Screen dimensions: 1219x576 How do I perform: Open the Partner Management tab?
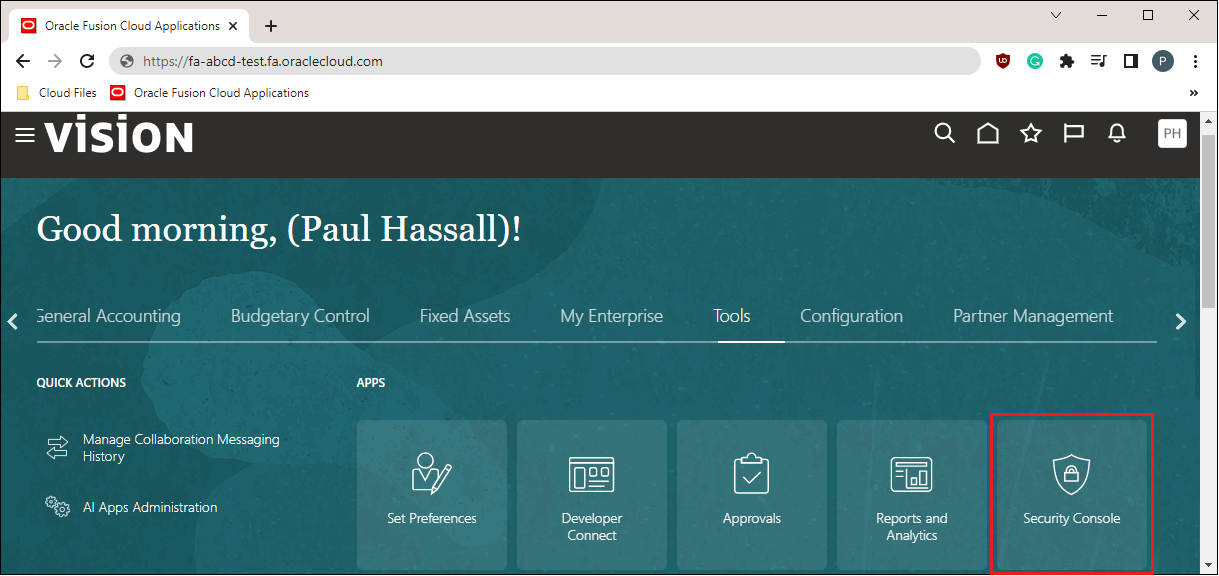pyautogui.click(x=1033, y=316)
